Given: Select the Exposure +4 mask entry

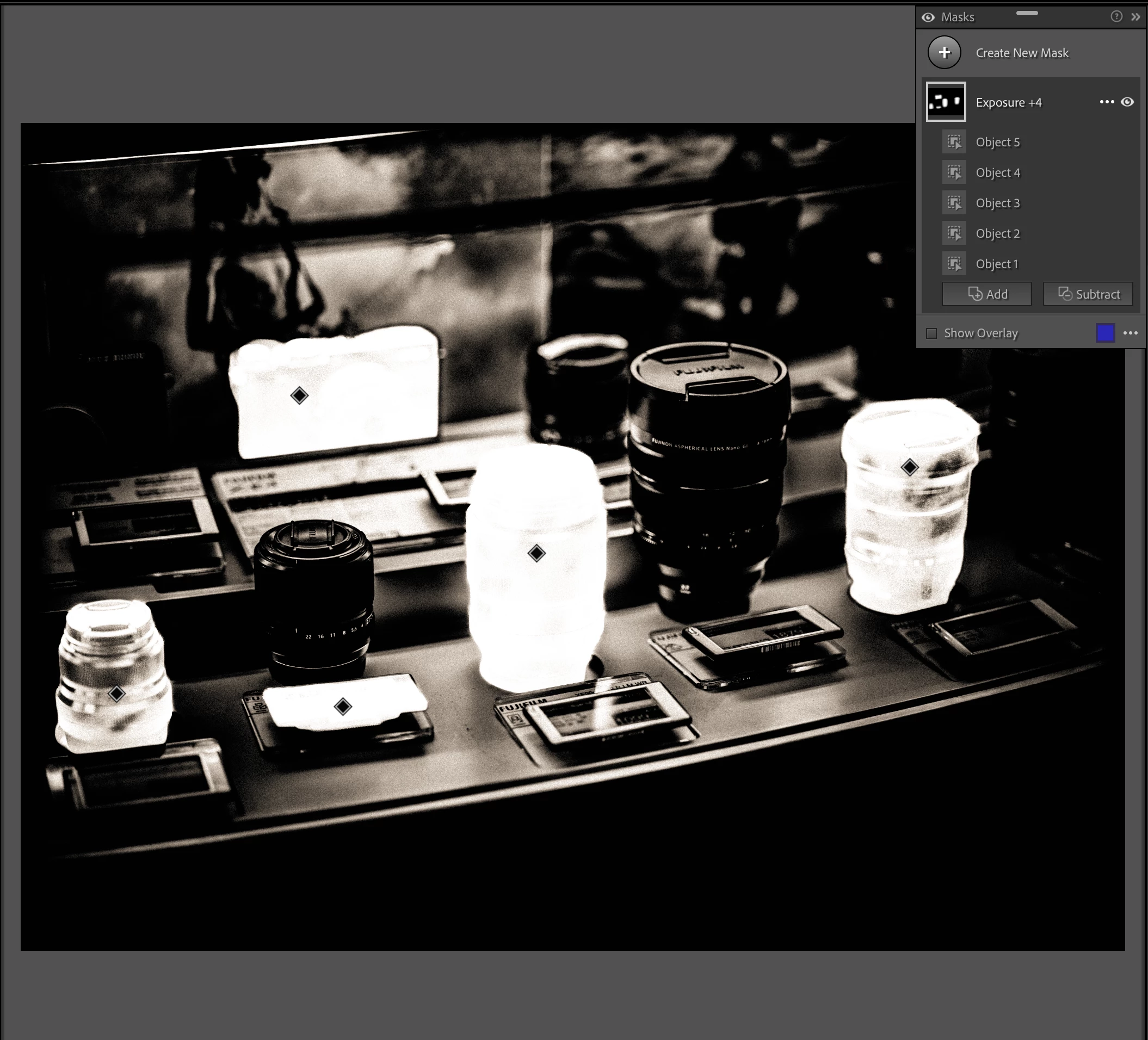Looking at the screenshot, I should click(x=1009, y=102).
